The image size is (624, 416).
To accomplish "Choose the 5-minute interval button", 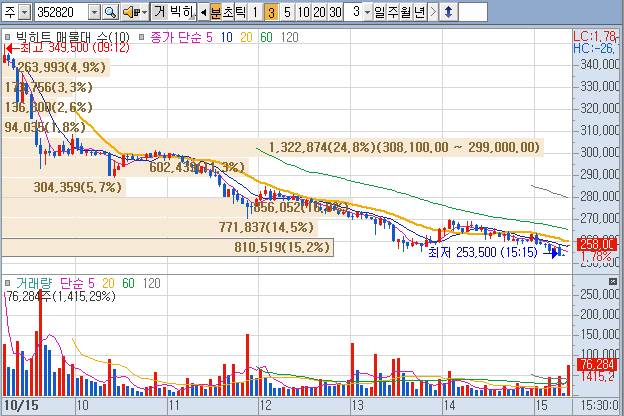I will (287, 13).
